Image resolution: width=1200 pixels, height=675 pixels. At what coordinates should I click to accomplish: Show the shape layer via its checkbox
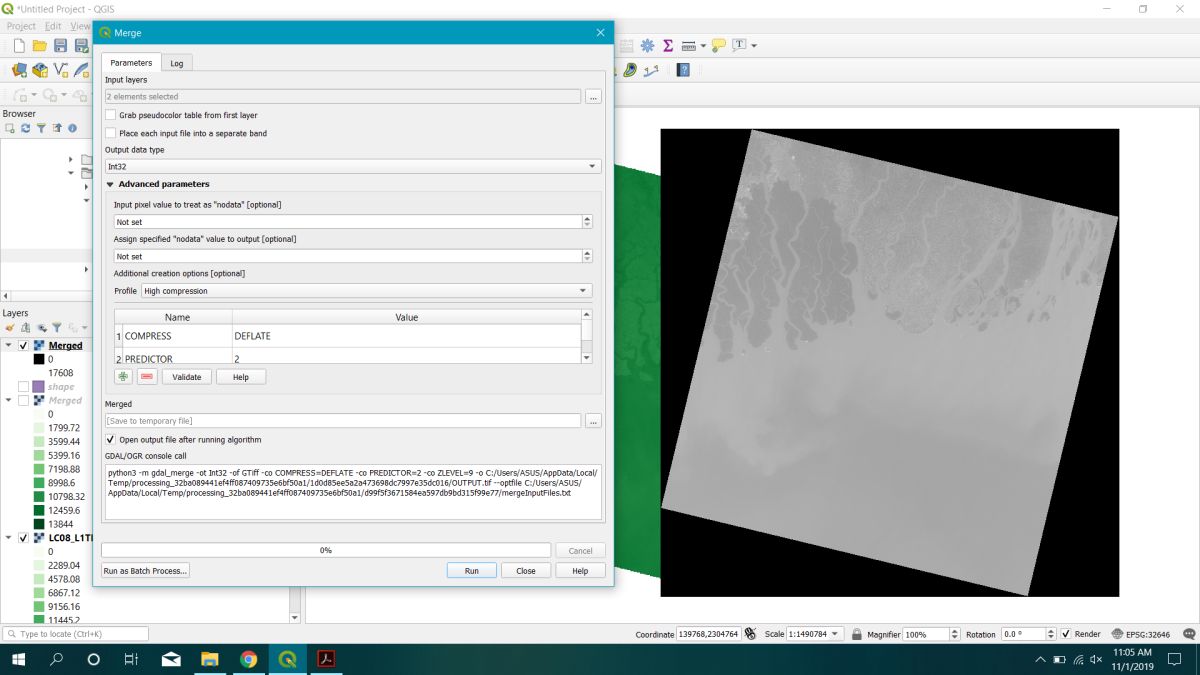(23, 386)
